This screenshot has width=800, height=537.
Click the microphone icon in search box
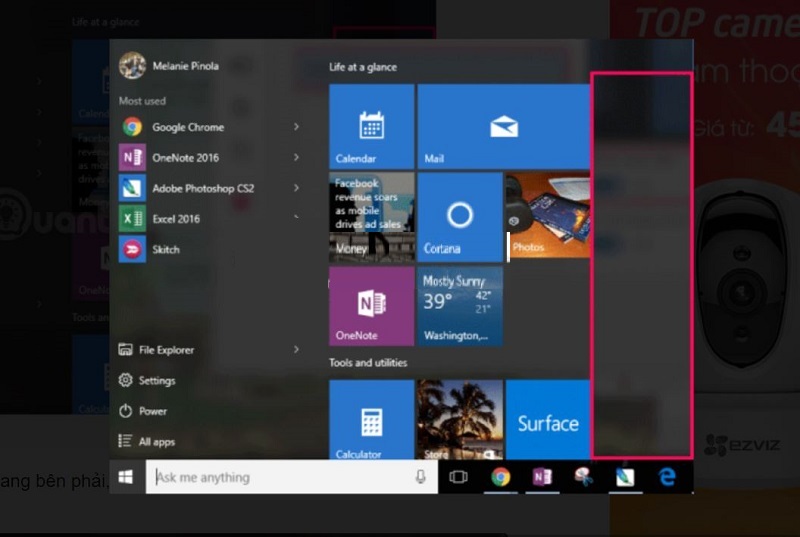click(420, 477)
